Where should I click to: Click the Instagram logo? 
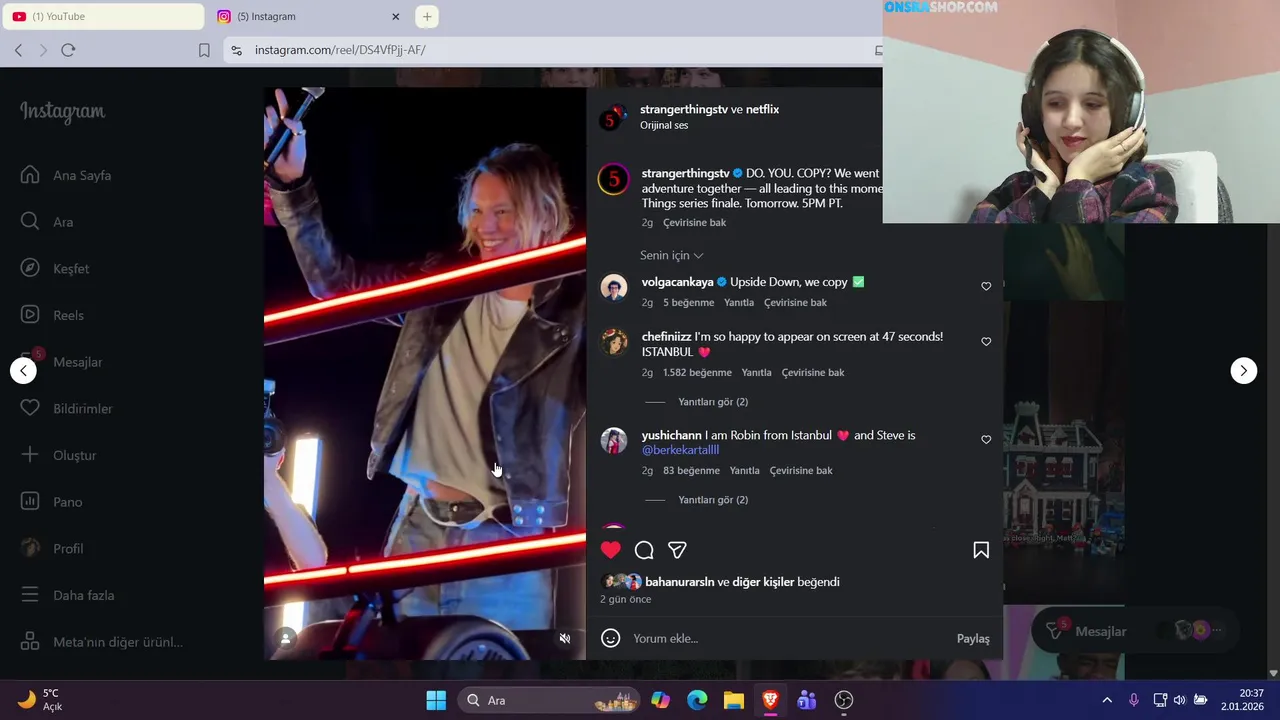point(62,112)
